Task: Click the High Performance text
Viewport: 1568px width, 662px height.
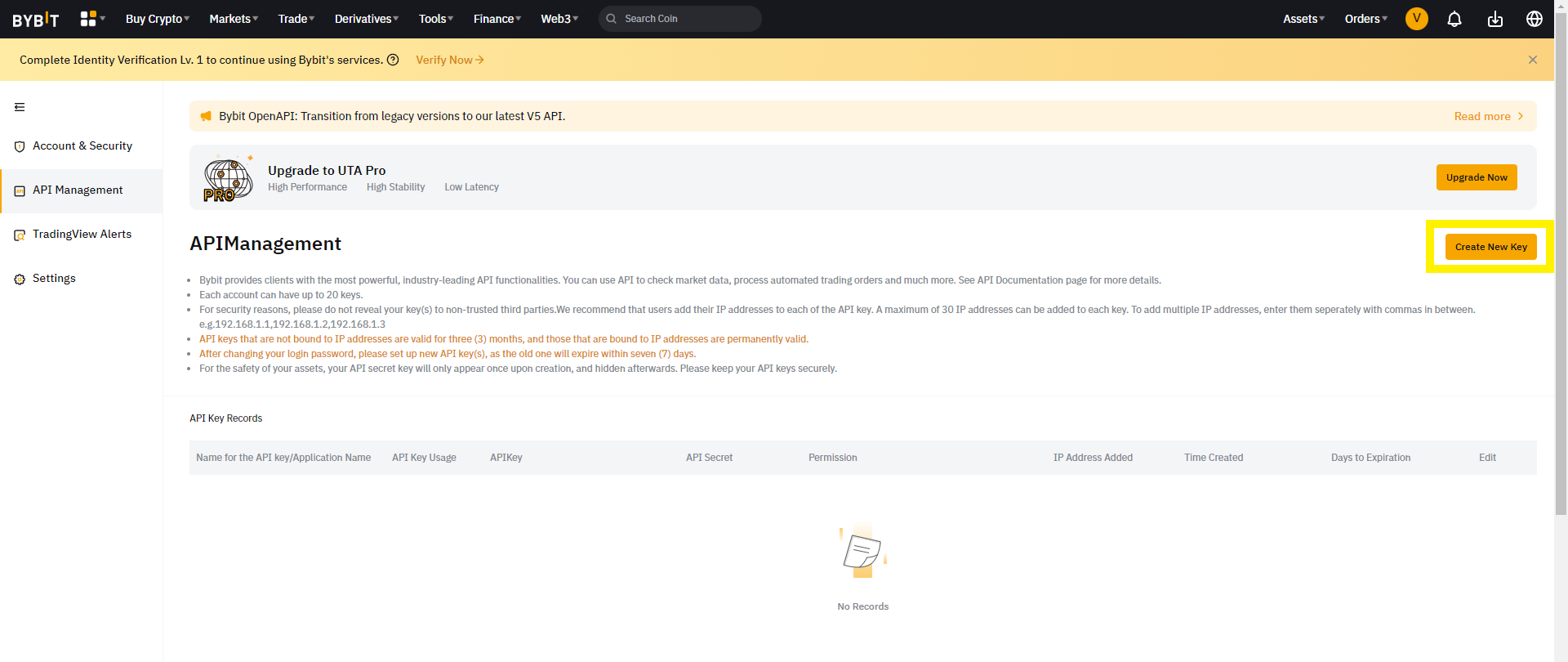Action: (307, 187)
